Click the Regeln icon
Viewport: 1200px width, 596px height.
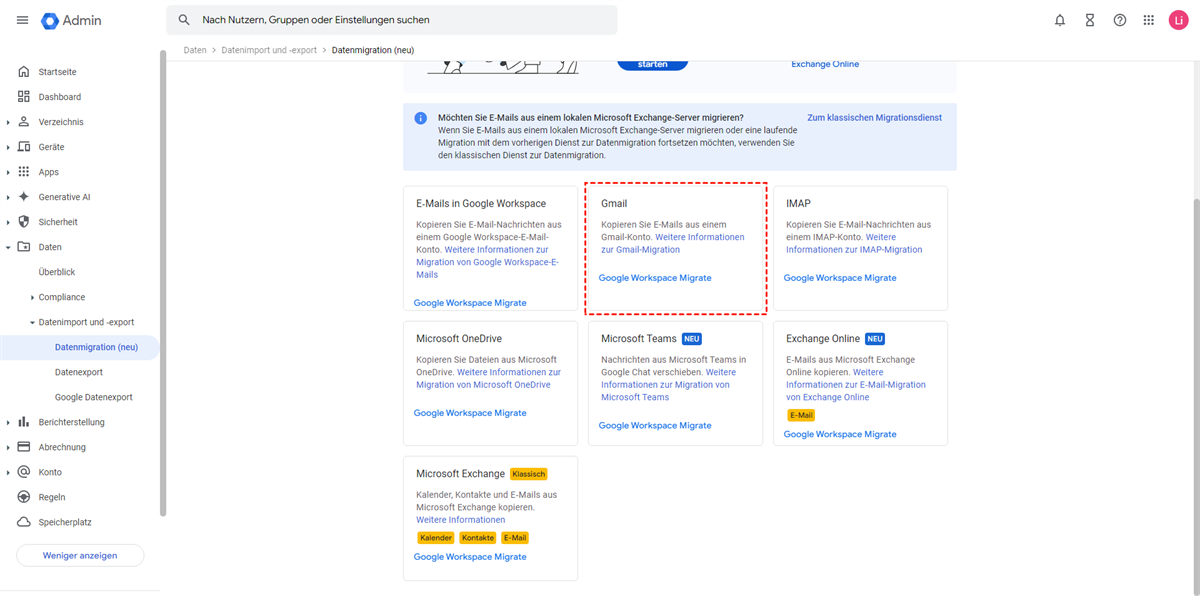[24, 497]
